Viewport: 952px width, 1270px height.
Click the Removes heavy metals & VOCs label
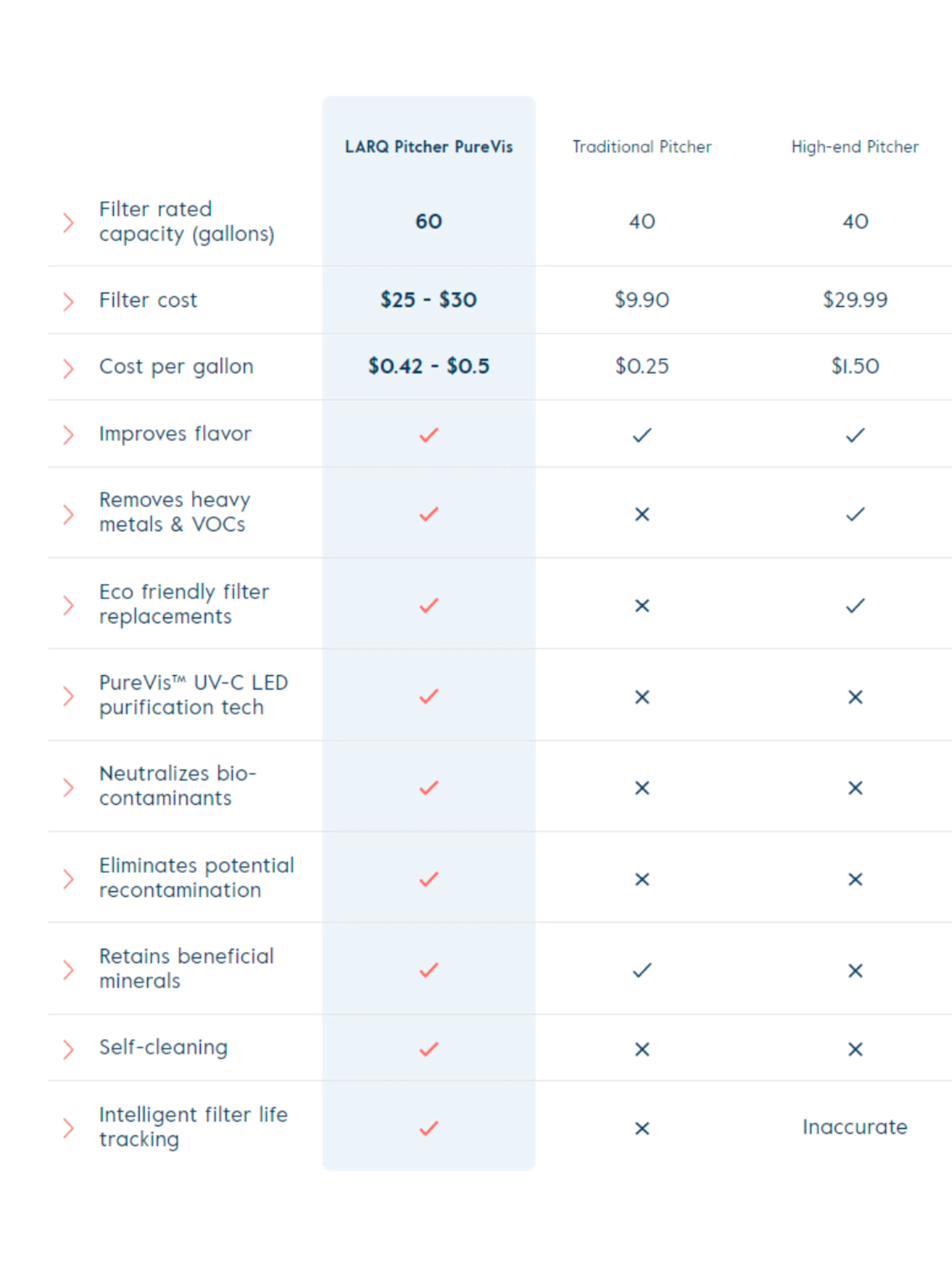(174, 512)
